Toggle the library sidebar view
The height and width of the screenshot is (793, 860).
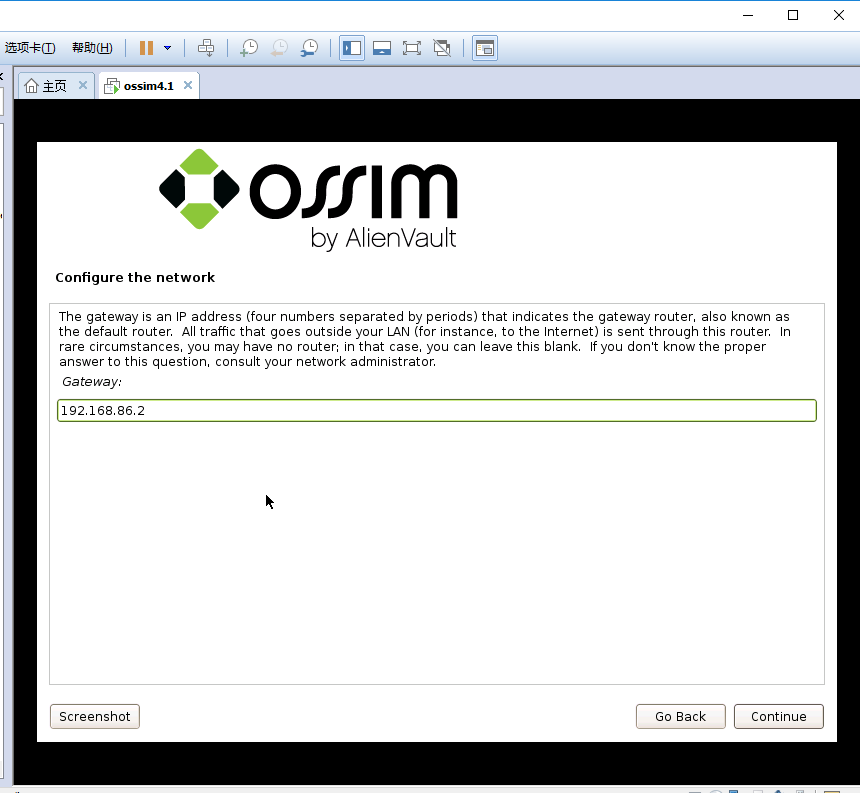point(352,48)
